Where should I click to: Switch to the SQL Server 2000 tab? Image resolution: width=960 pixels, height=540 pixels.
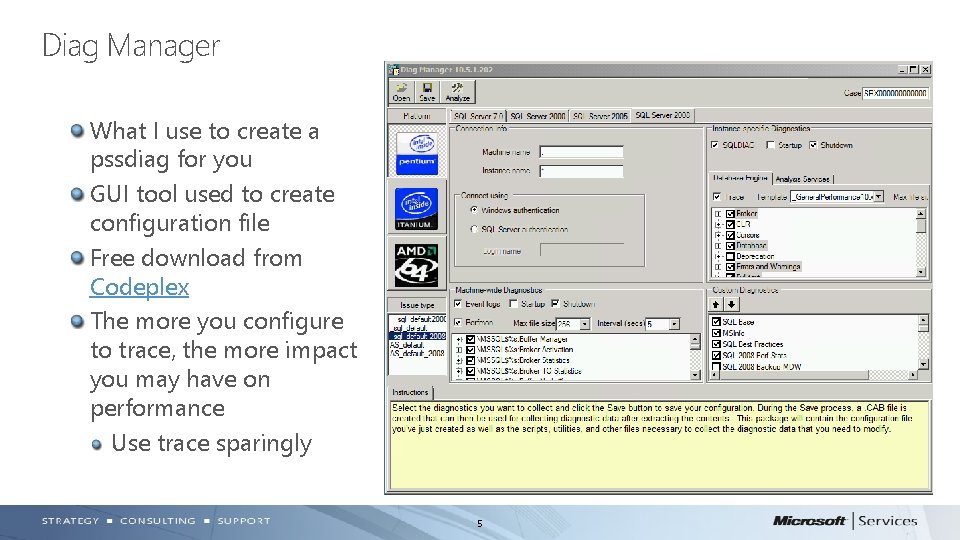(x=538, y=116)
